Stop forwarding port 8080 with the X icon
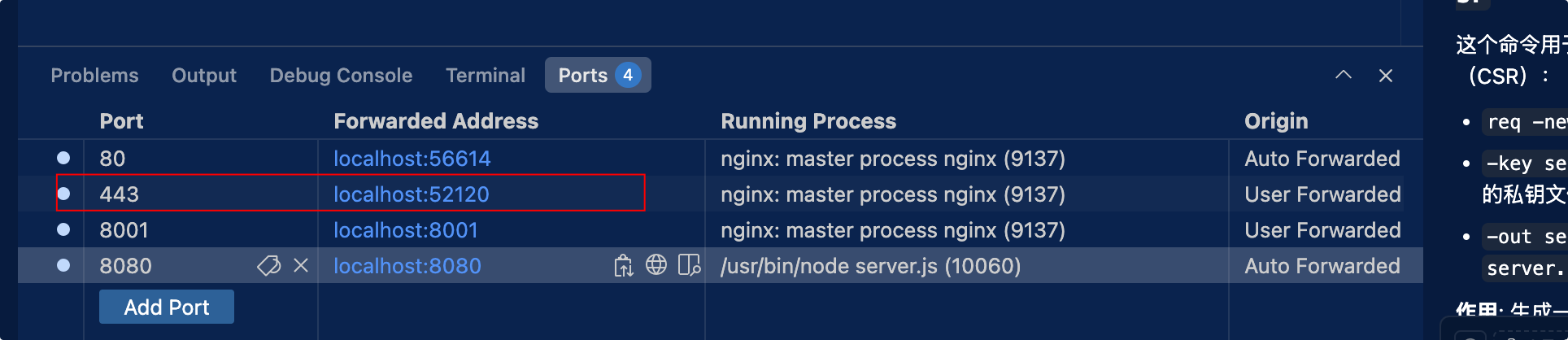This screenshot has height=340, width=1568. [x=301, y=266]
